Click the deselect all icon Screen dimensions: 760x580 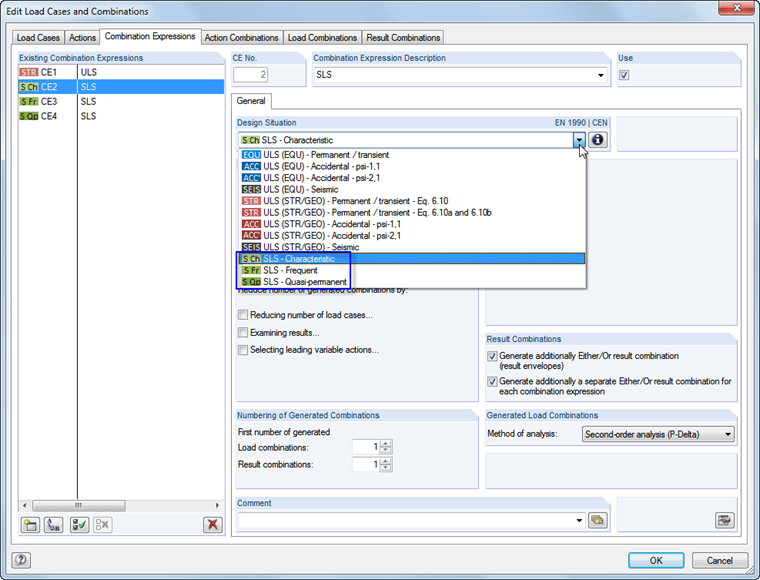103,525
